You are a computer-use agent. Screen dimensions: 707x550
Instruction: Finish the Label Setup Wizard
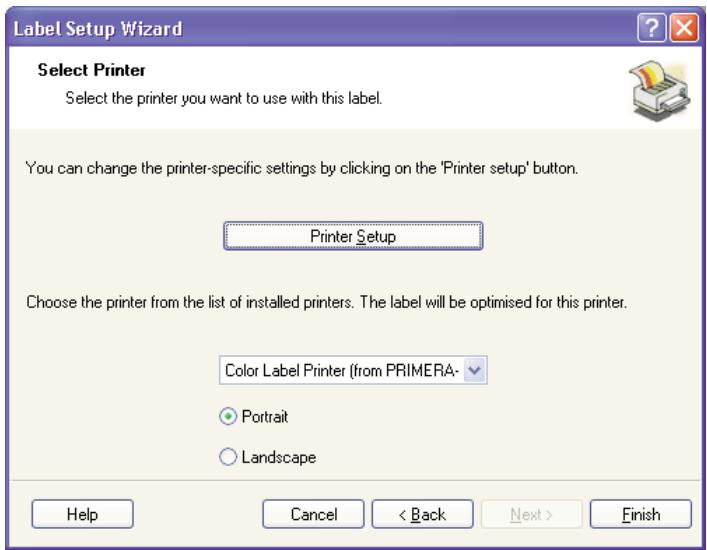pos(640,514)
